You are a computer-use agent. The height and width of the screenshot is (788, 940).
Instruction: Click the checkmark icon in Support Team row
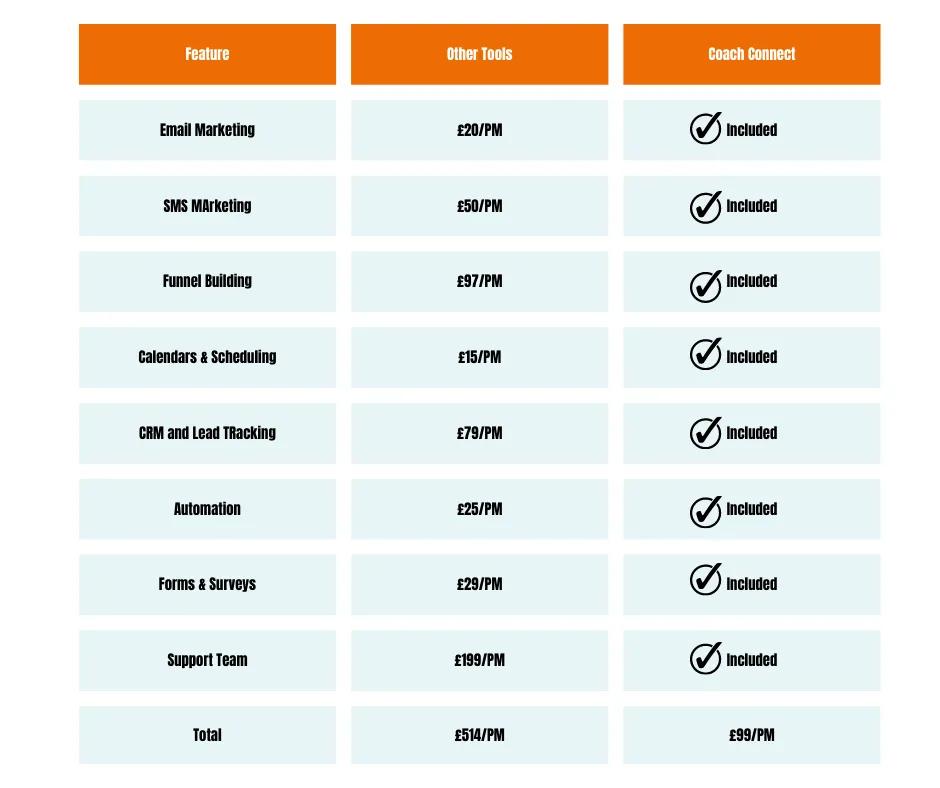tap(706, 658)
